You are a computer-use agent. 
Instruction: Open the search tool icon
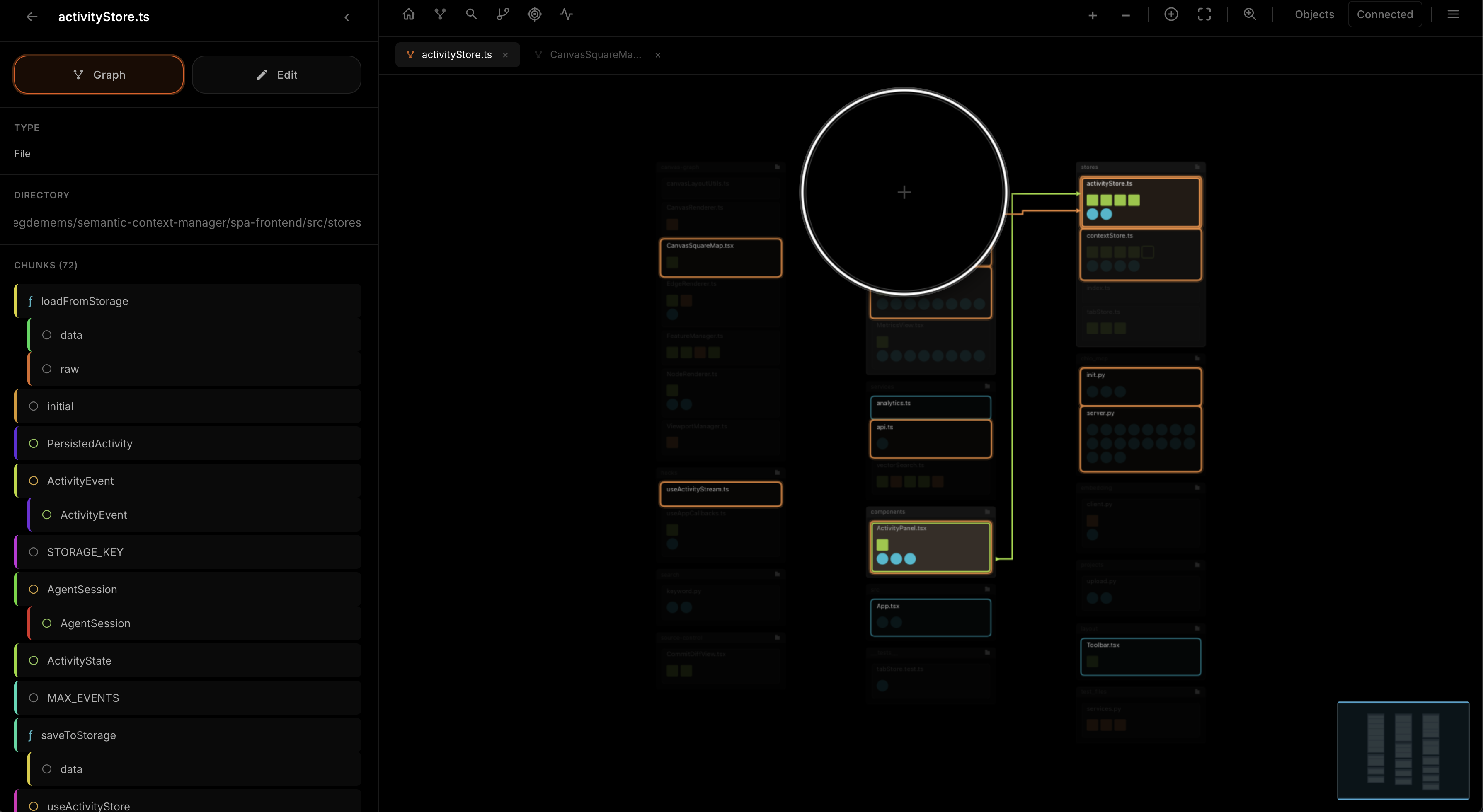(471, 15)
